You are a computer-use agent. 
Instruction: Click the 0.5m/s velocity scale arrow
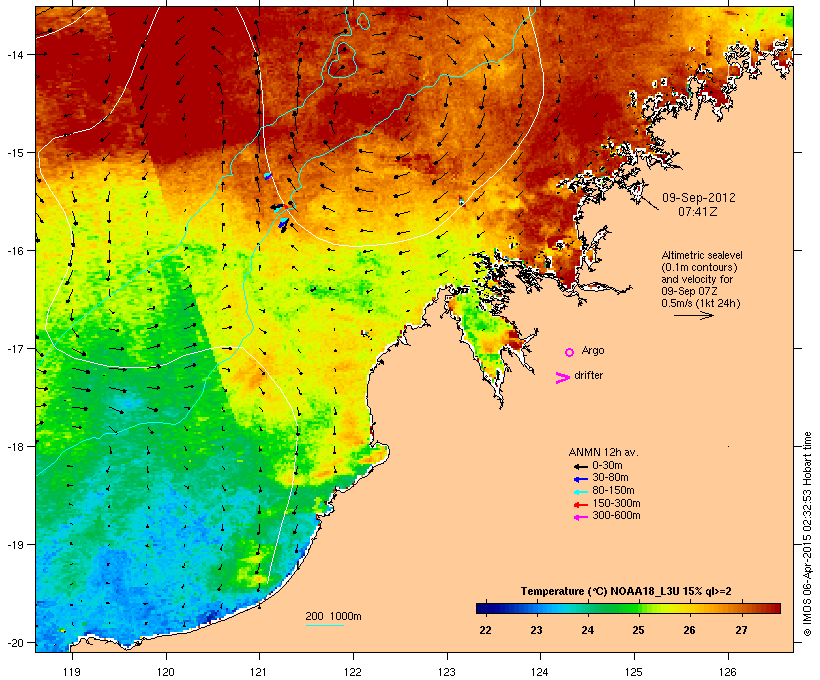click(693, 315)
